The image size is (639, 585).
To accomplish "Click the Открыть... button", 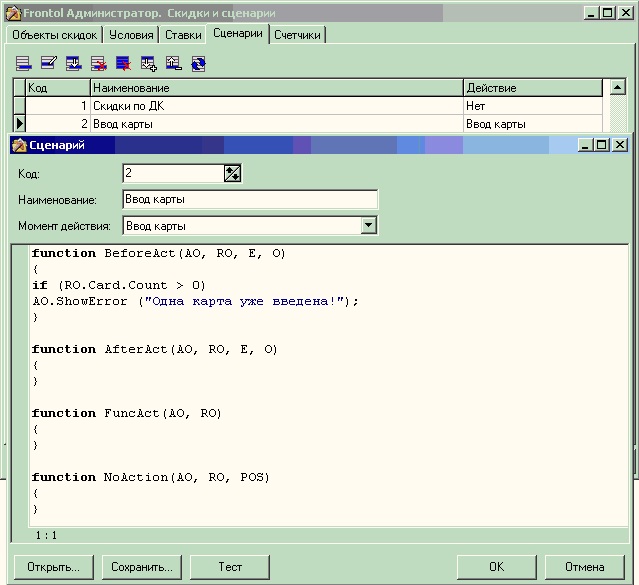I will [x=53, y=567].
